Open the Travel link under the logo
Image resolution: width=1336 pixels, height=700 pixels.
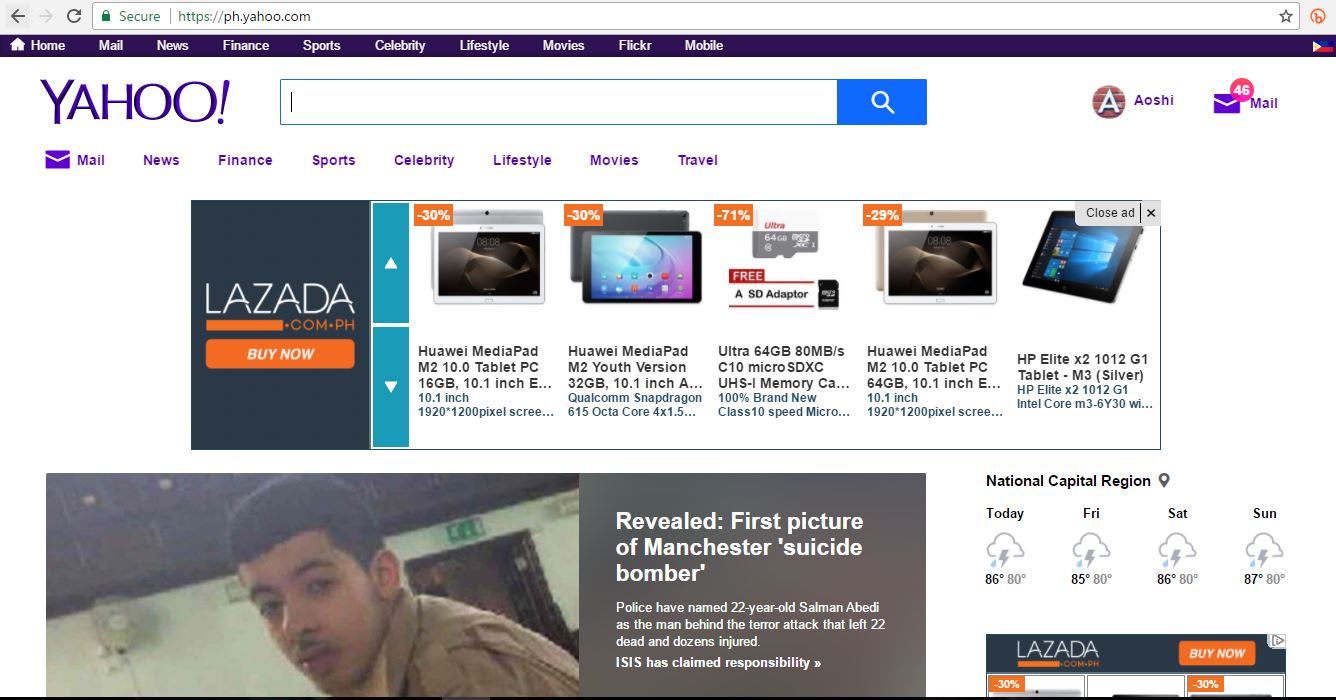coord(698,160)
